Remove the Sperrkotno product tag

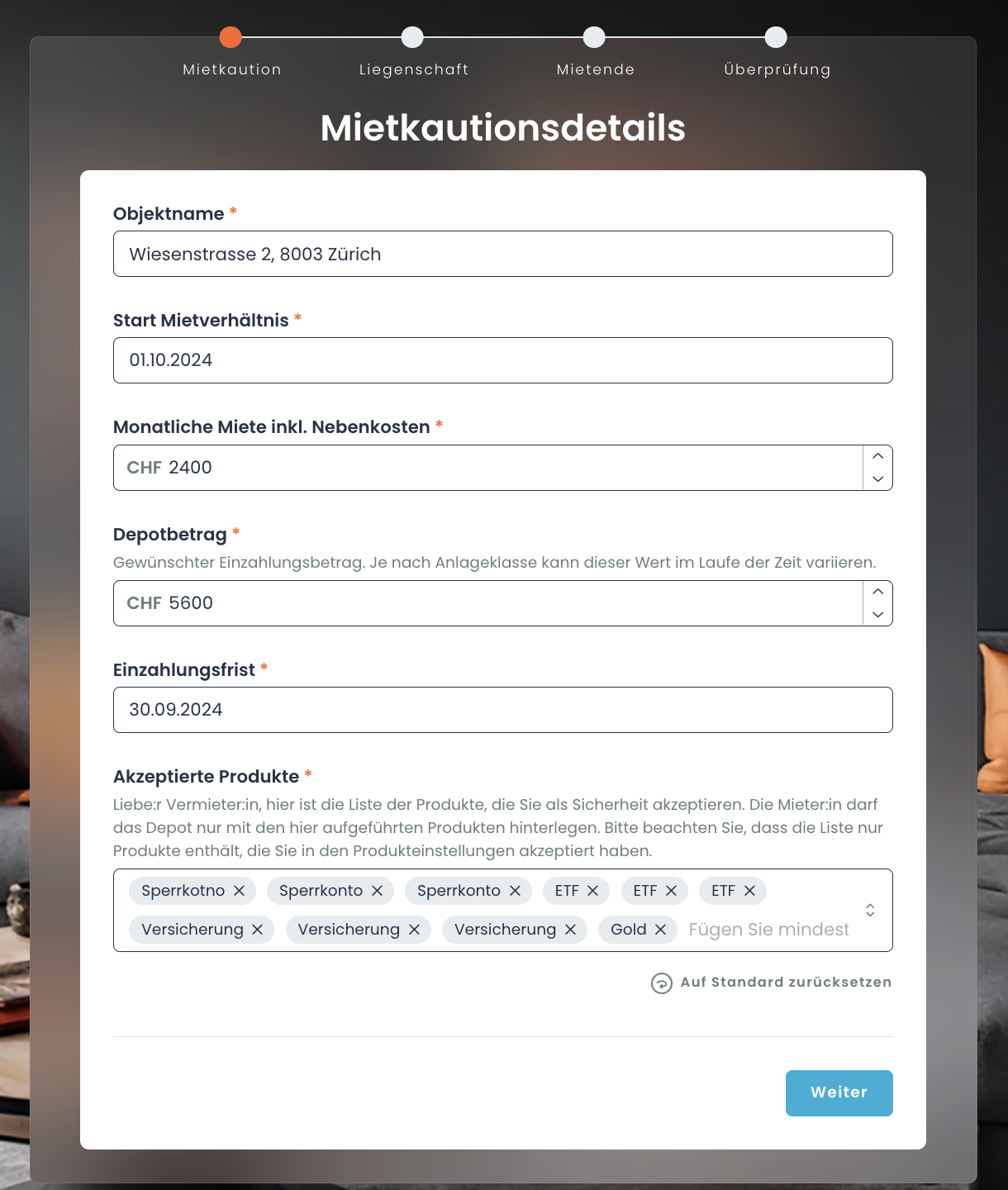pyautogui.click(x=239, y=891)
